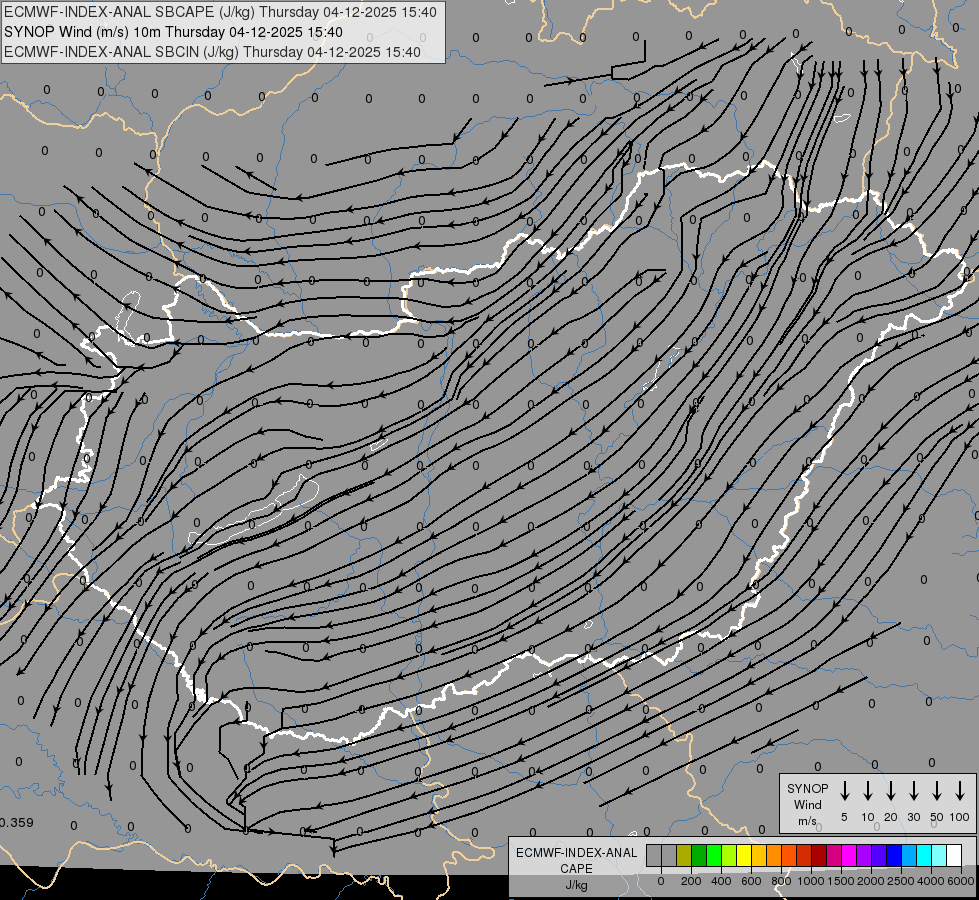Select the dark maroon CAPE legend swatch

coord(820,855)
